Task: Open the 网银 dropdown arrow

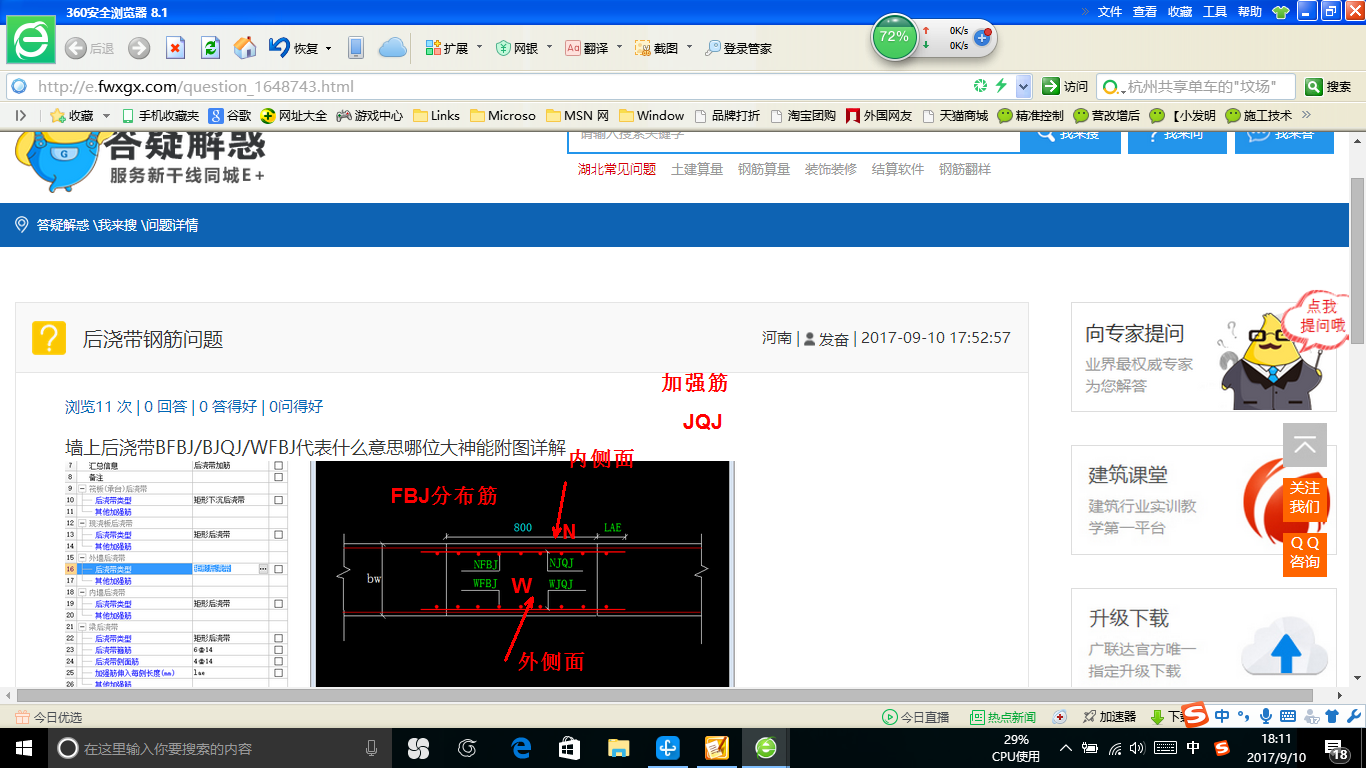Action: pyautogui.click(x=549, y=47)
